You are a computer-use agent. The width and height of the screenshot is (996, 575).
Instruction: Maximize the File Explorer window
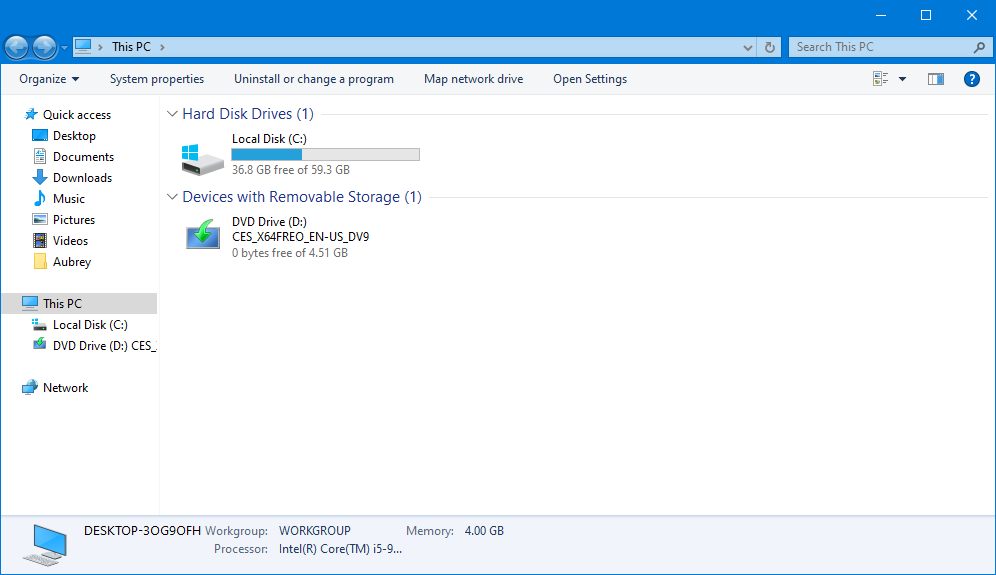tap(925, 15)
